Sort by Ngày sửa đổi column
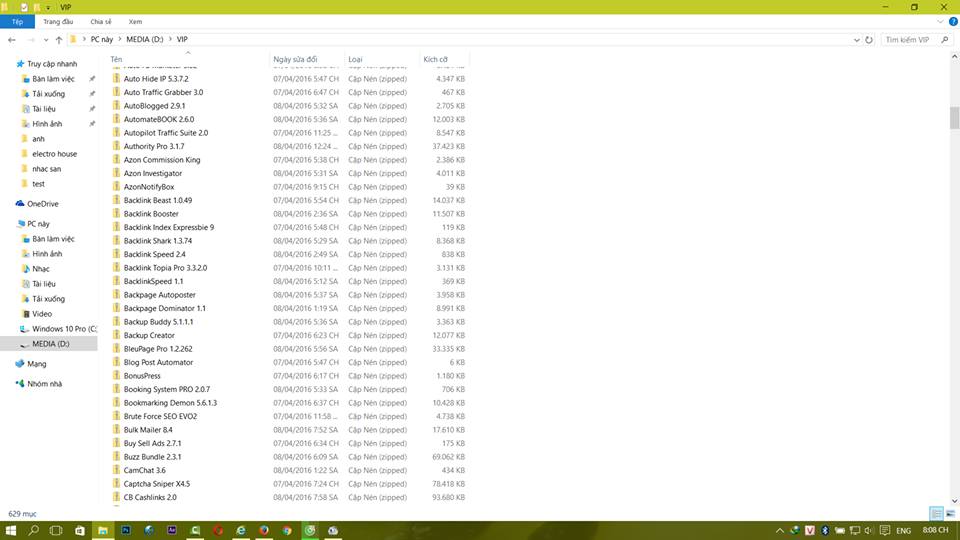Screen dimensions: 960x540 click(x=307, y=59)
